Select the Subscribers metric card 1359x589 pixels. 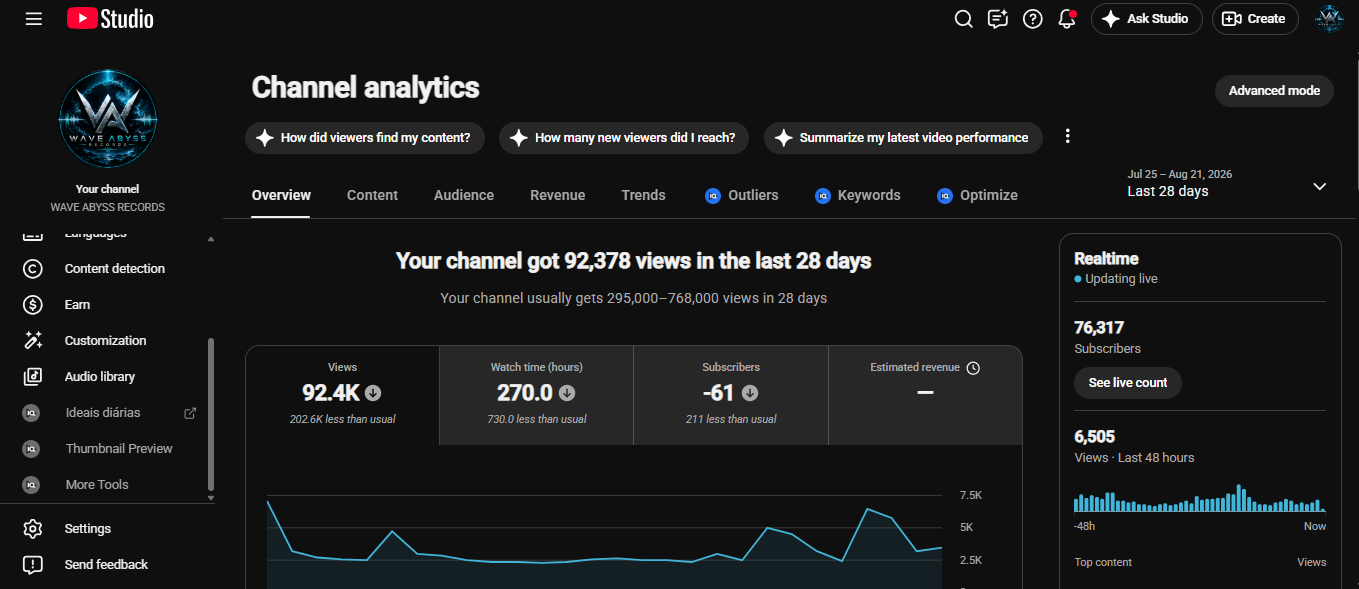731,395
